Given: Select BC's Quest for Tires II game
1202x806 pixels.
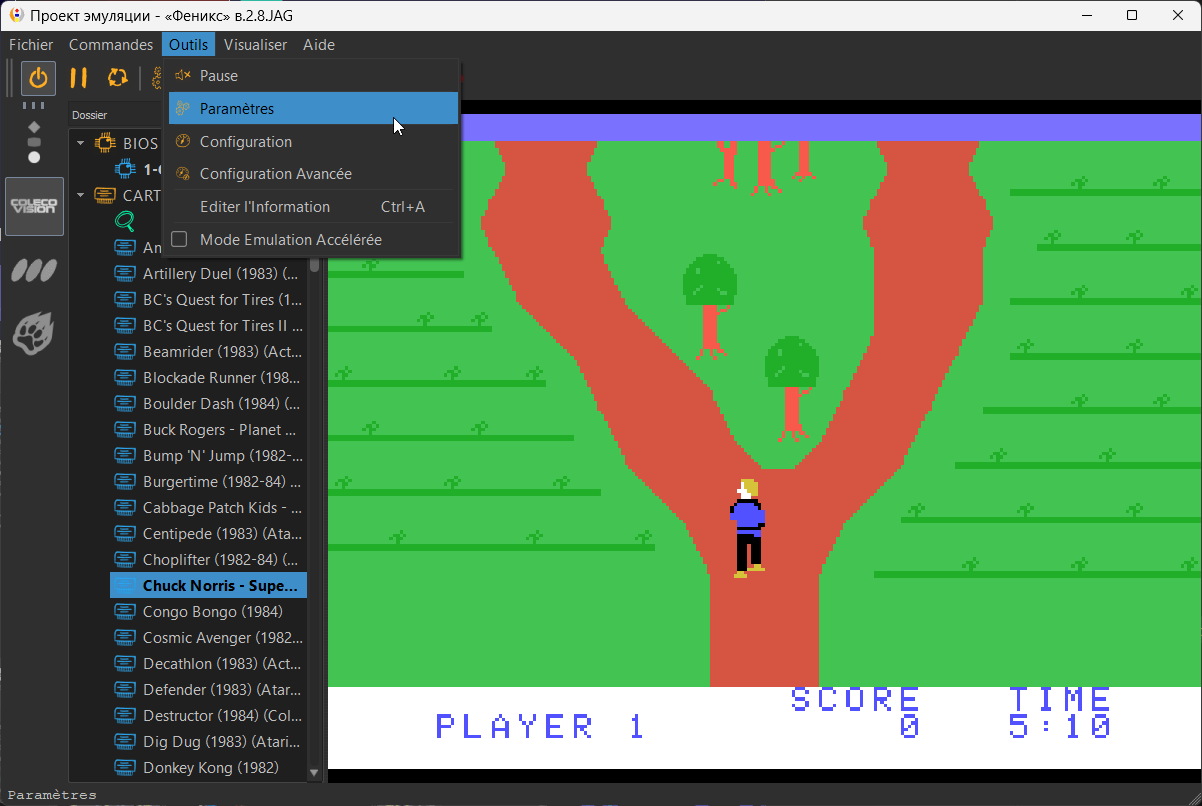Looking at the screenshot, I should [222, 325].
